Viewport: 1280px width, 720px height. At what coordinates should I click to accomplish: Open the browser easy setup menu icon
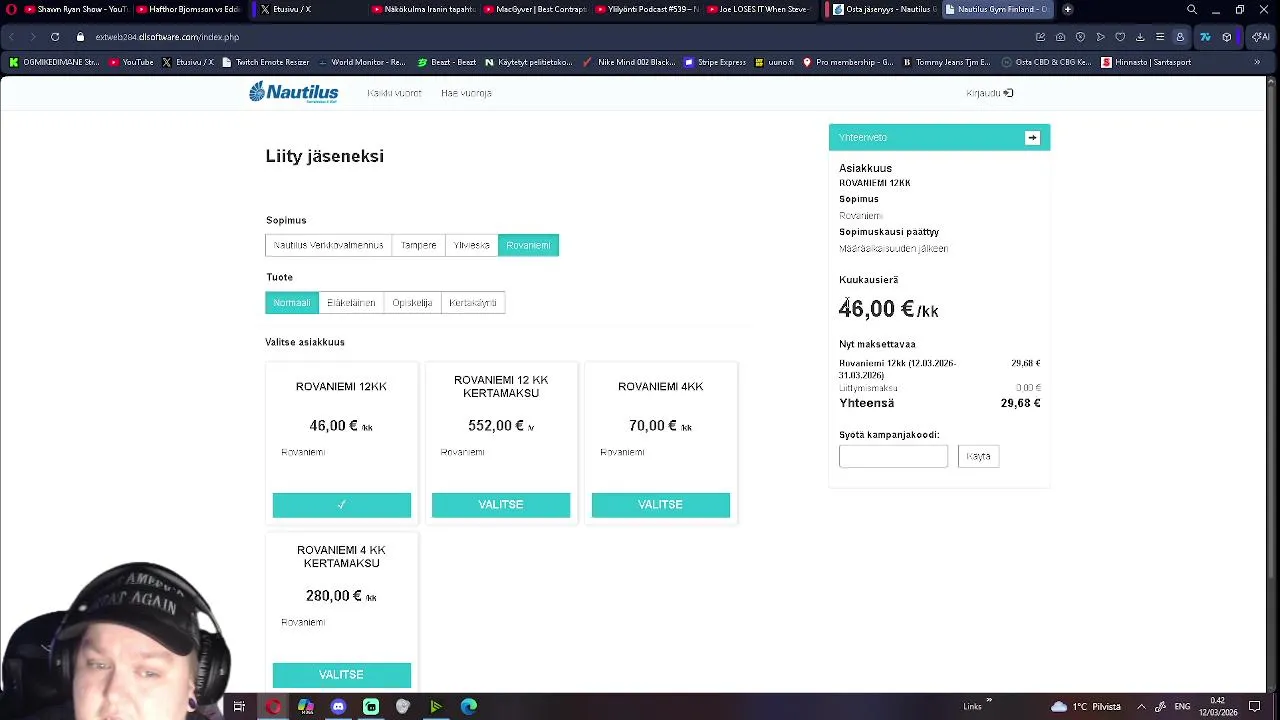coord(1160,37)
